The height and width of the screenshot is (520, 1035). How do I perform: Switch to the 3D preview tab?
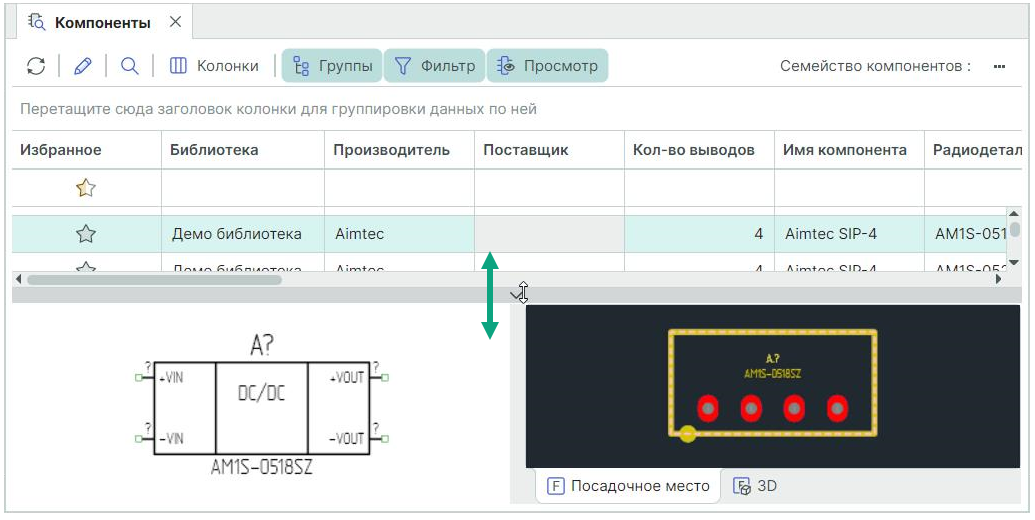point(756,486)
